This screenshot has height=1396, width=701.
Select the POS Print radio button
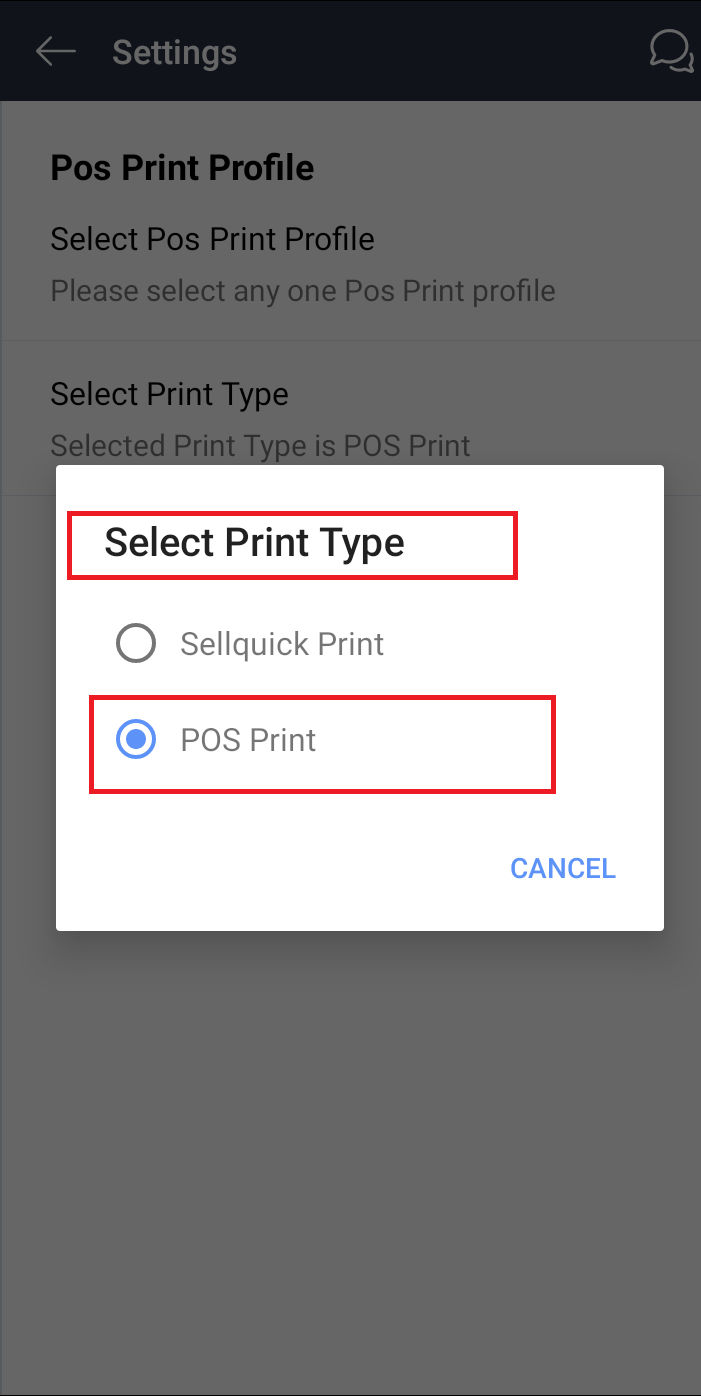[136, 740]
